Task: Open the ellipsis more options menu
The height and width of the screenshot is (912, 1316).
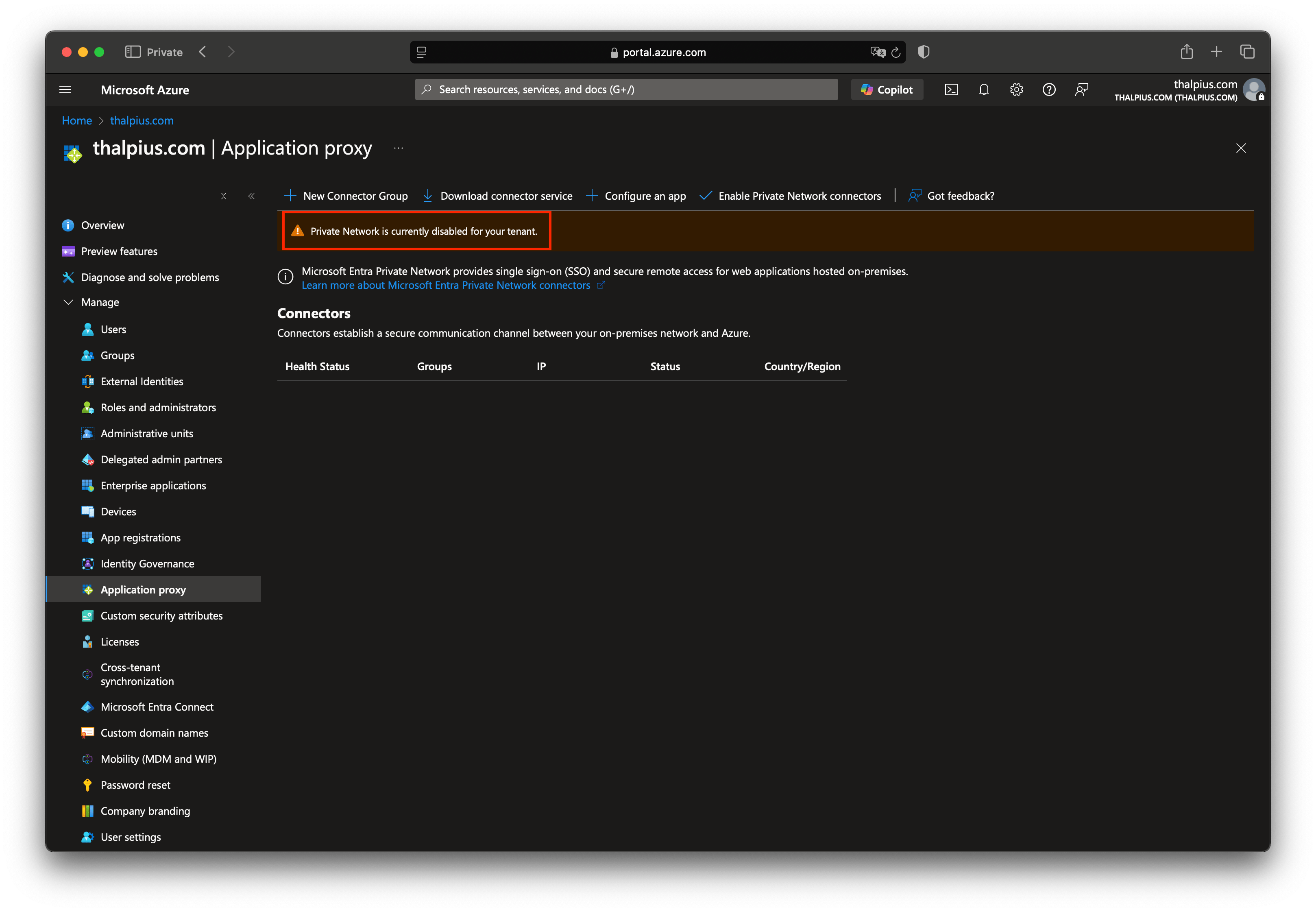Action: click(399, 148)
